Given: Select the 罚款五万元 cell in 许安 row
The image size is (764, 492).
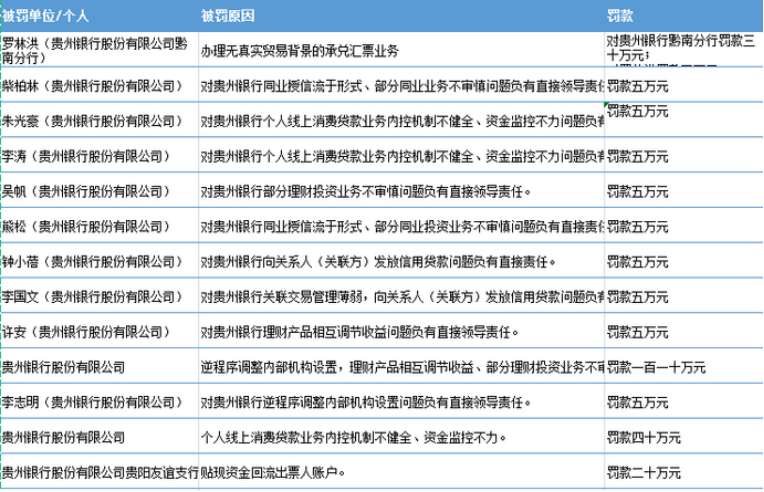Looking at the screenshot, I should [x=684, y=330].
